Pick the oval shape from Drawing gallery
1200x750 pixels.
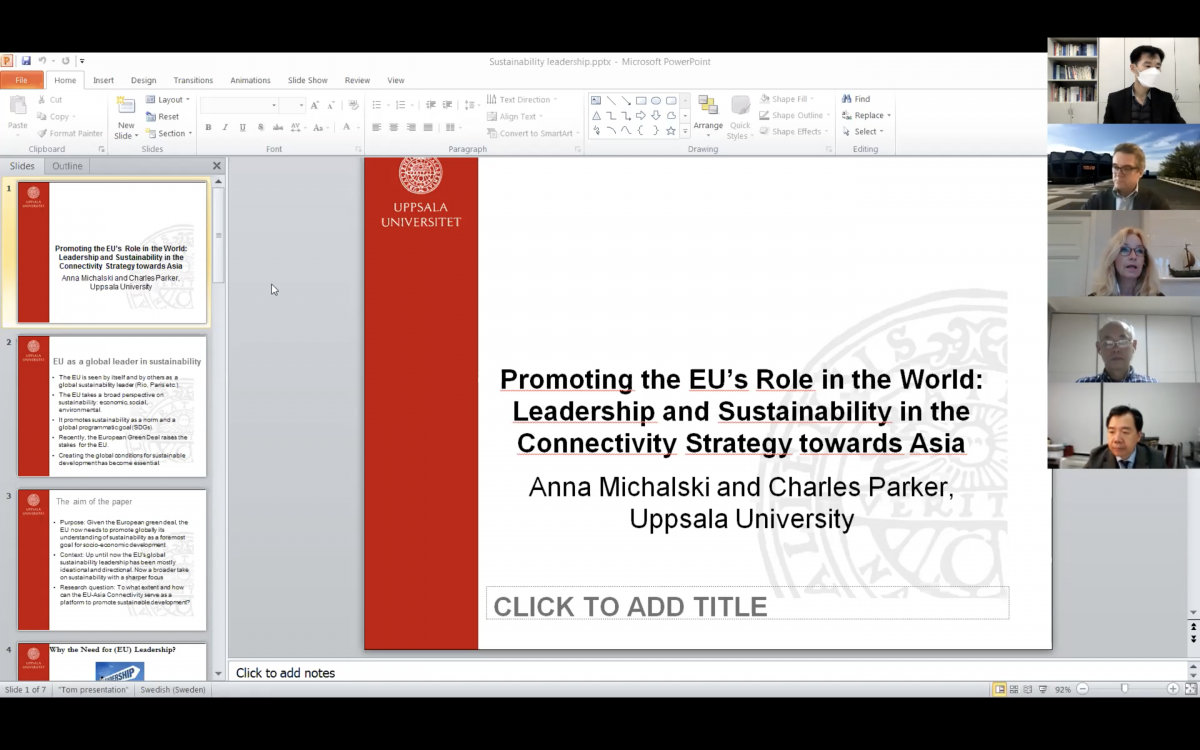coord(656,100)
